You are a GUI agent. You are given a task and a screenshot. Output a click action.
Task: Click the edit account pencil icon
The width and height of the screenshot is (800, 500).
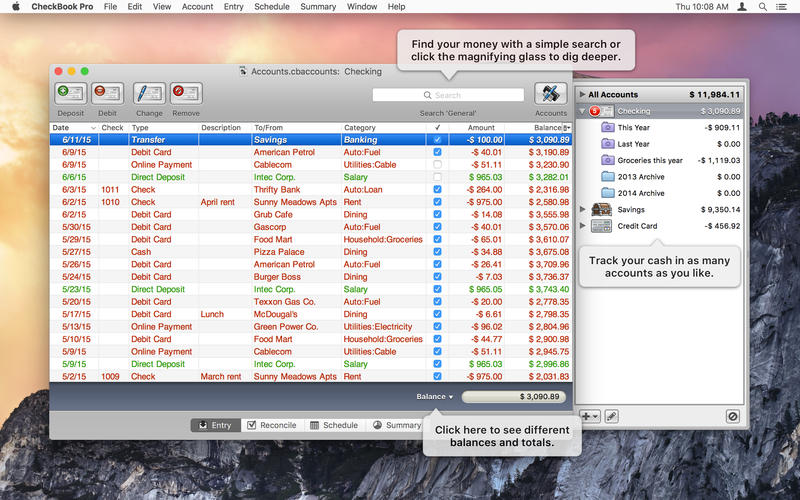[612, 415]
